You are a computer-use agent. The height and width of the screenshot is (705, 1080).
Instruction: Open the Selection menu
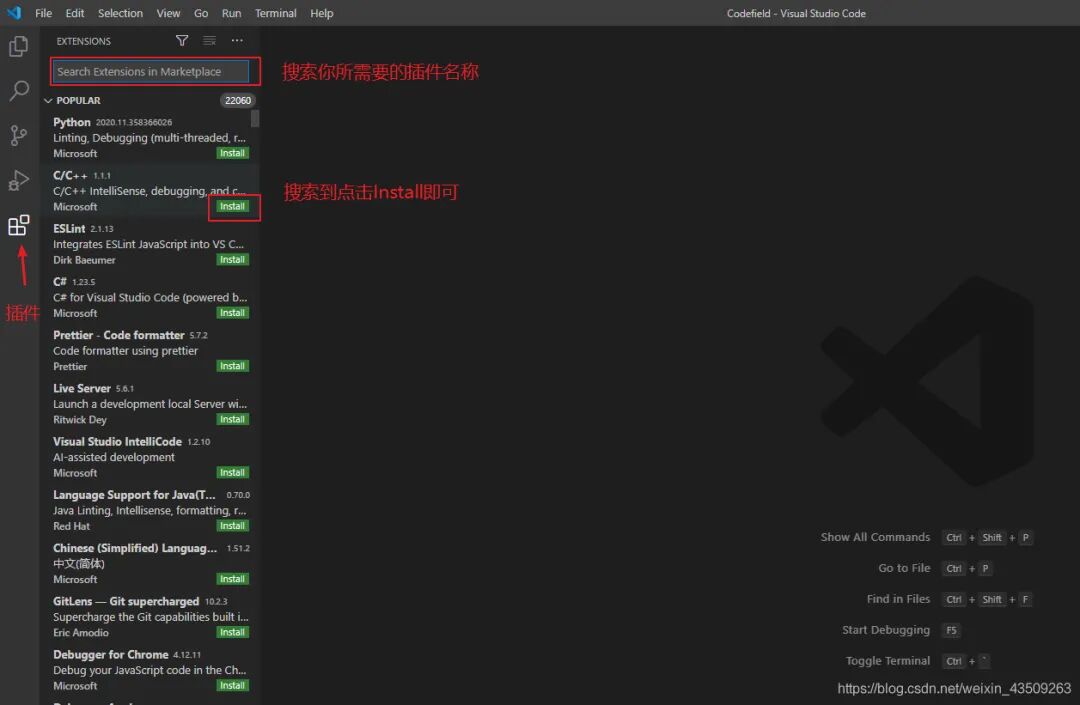120,13
